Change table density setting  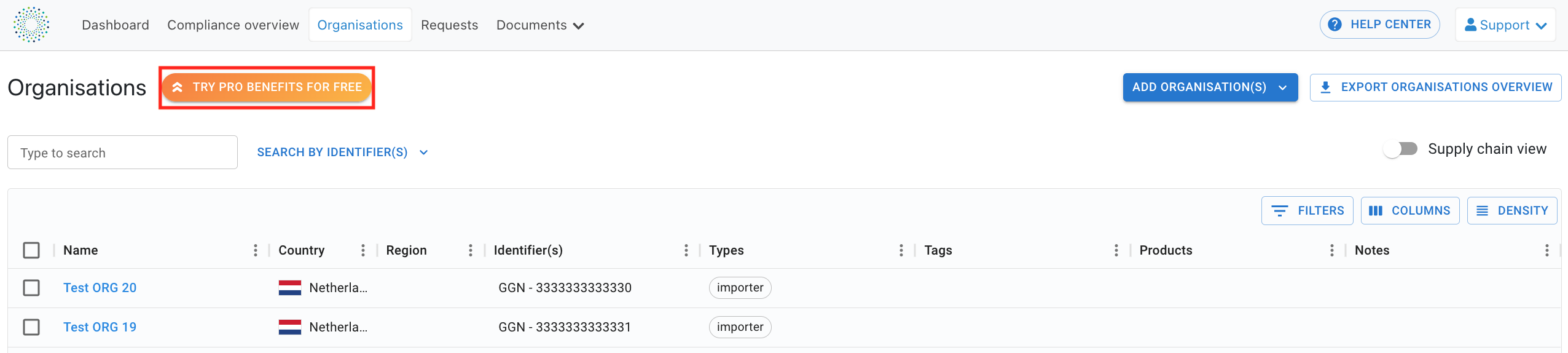(x=1512, y=211)
